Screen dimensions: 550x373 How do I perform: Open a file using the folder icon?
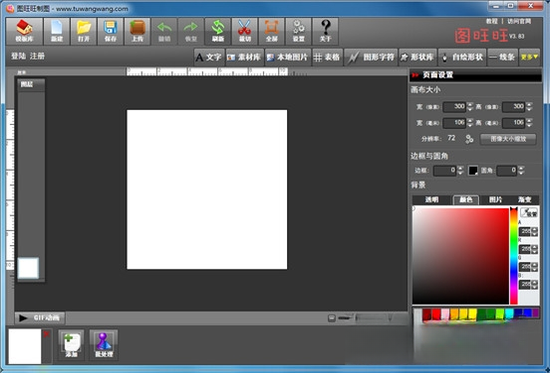tap(83, 31)
